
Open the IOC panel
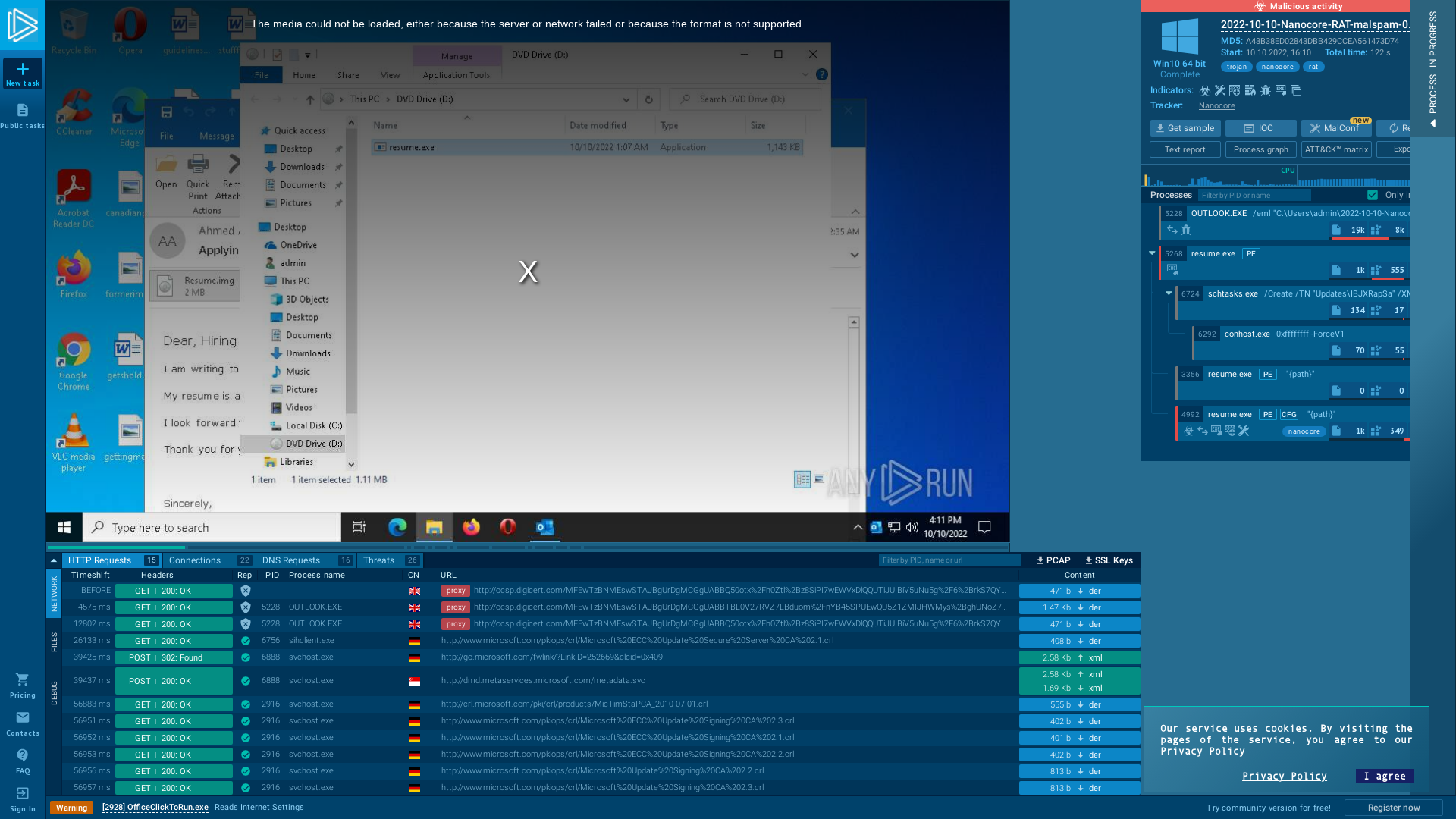tap(1260, 128)
